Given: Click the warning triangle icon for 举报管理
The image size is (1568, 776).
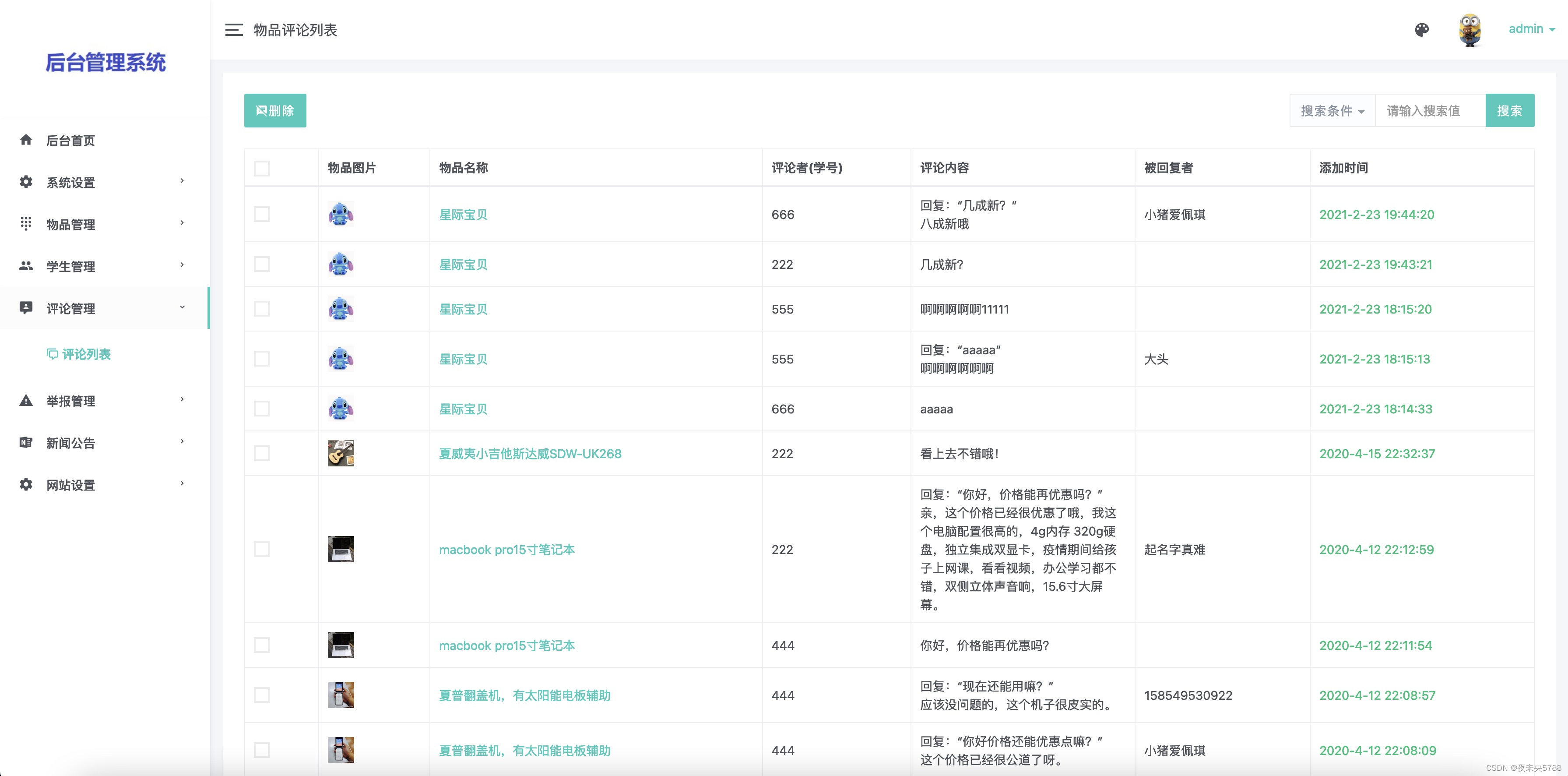Looking at the screenshot, I should [x=25, y=401].
